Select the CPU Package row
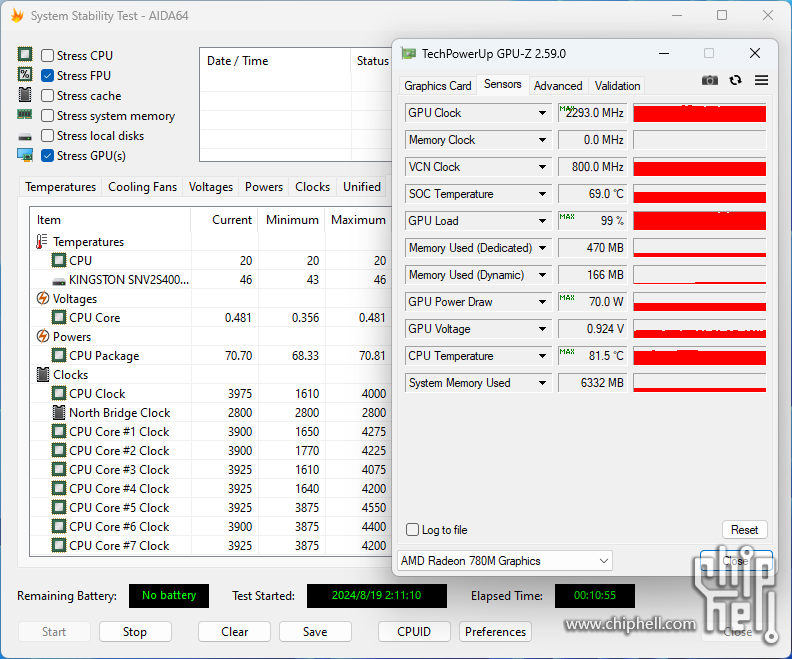Screen dimensions: 792x659 pyautogui.click(x=211, y=356)
